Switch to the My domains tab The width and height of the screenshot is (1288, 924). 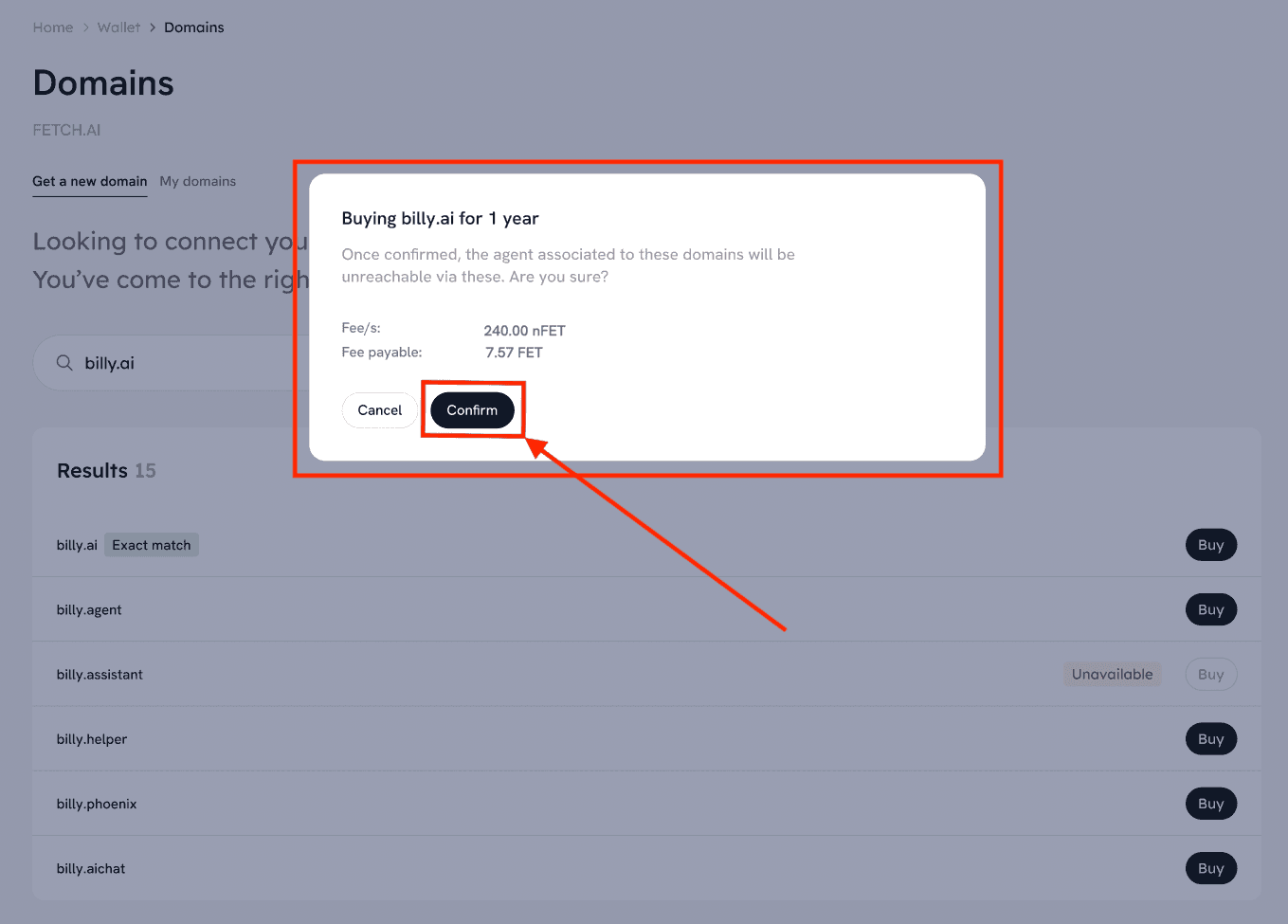point(198,181)
